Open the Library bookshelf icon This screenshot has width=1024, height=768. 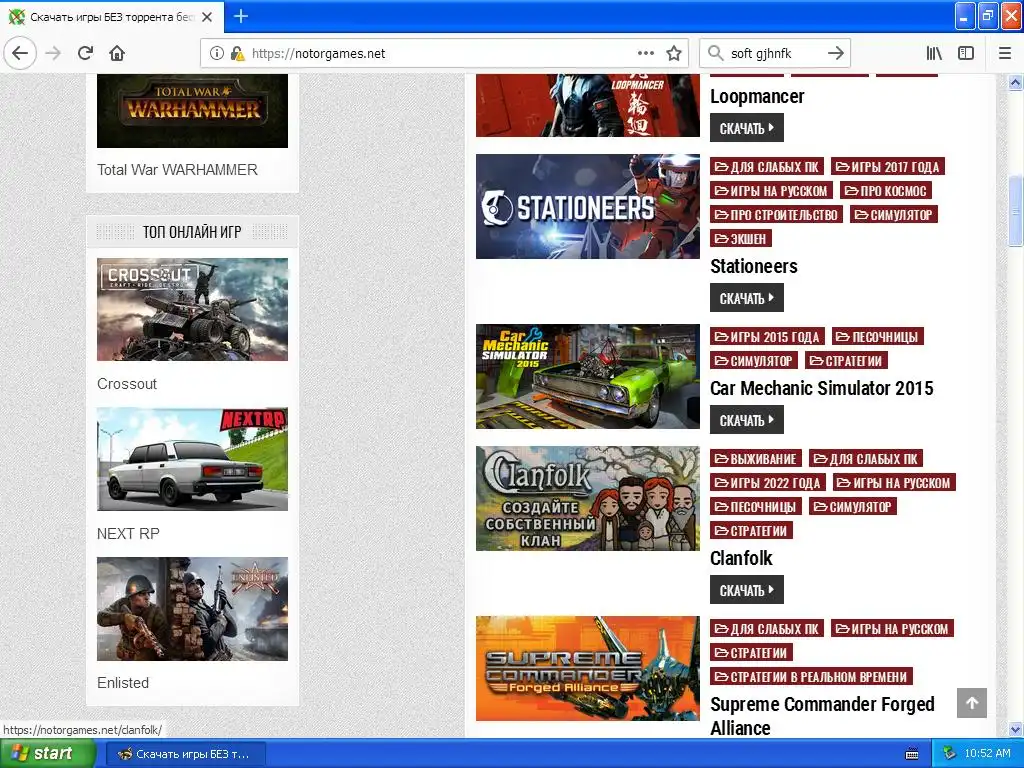pyautogui.click(x=935, y=54)
